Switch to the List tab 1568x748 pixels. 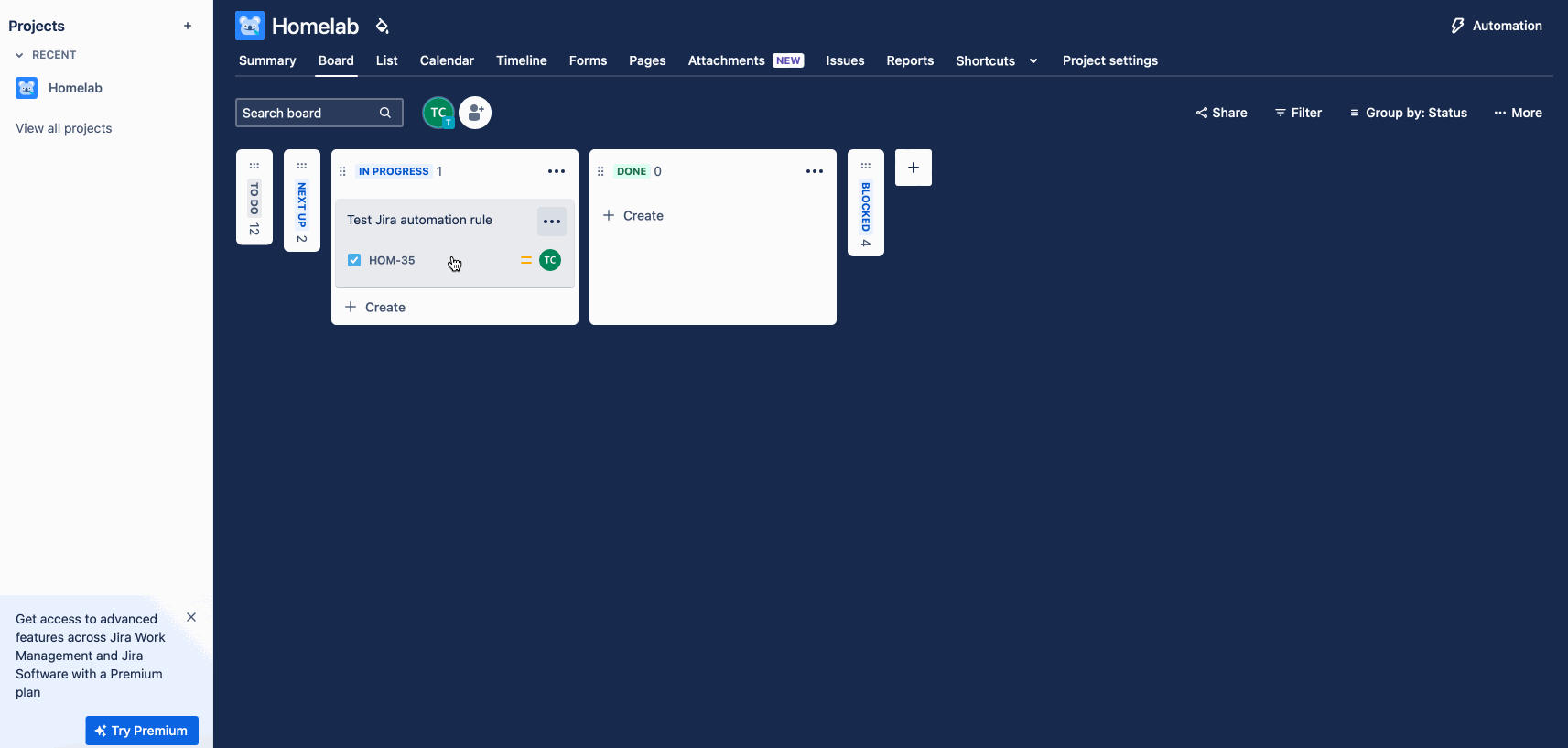click(386, 60)
